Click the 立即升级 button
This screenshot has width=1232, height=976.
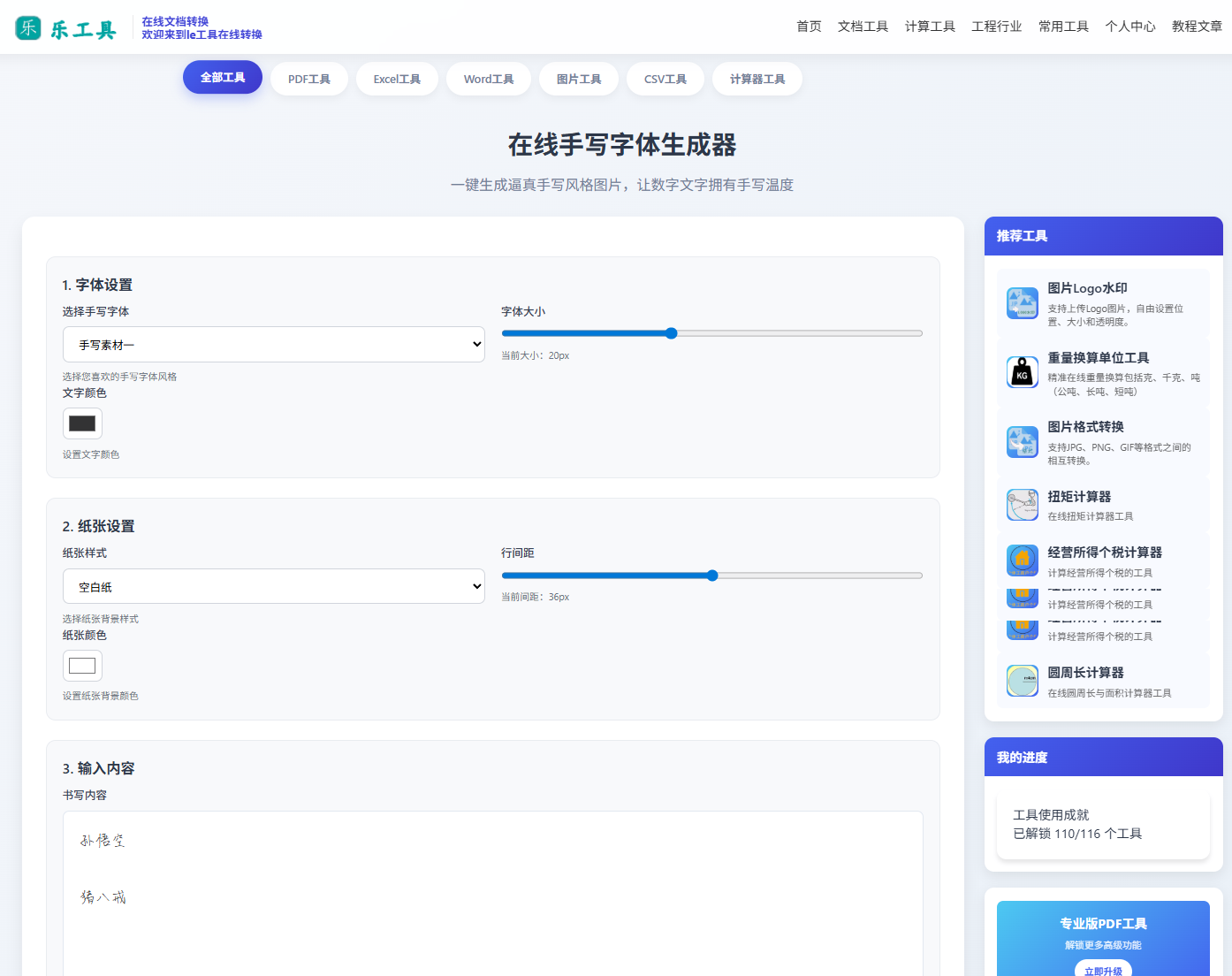[1103, 970]
